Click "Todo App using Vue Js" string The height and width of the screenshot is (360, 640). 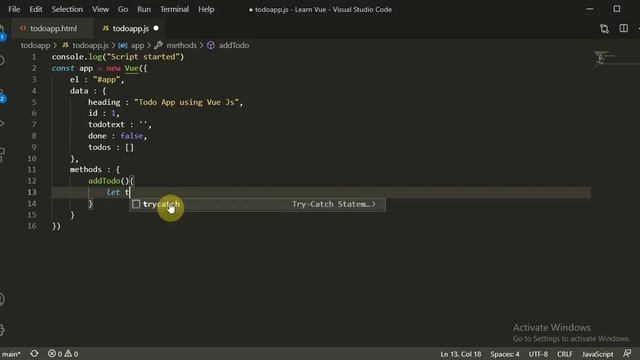click(x=186, y=102)
